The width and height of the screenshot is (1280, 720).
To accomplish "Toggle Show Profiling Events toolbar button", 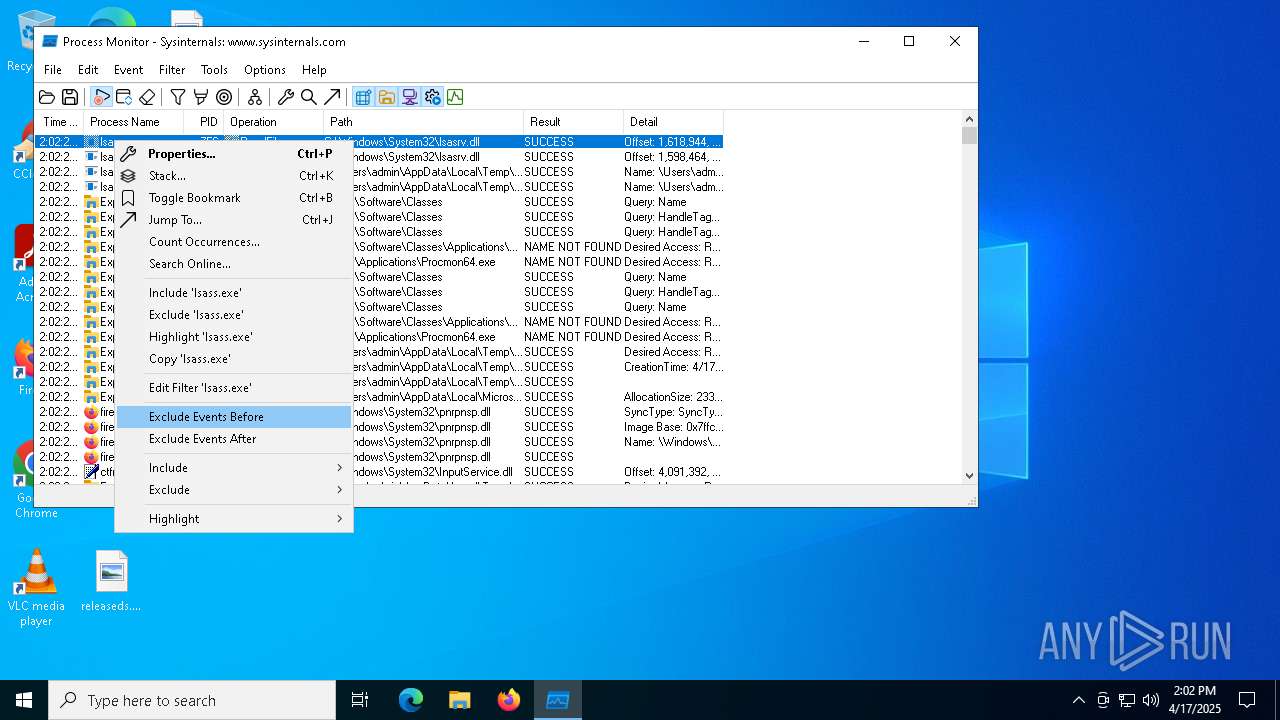I will pyautogui.click(x=455, y=97).
